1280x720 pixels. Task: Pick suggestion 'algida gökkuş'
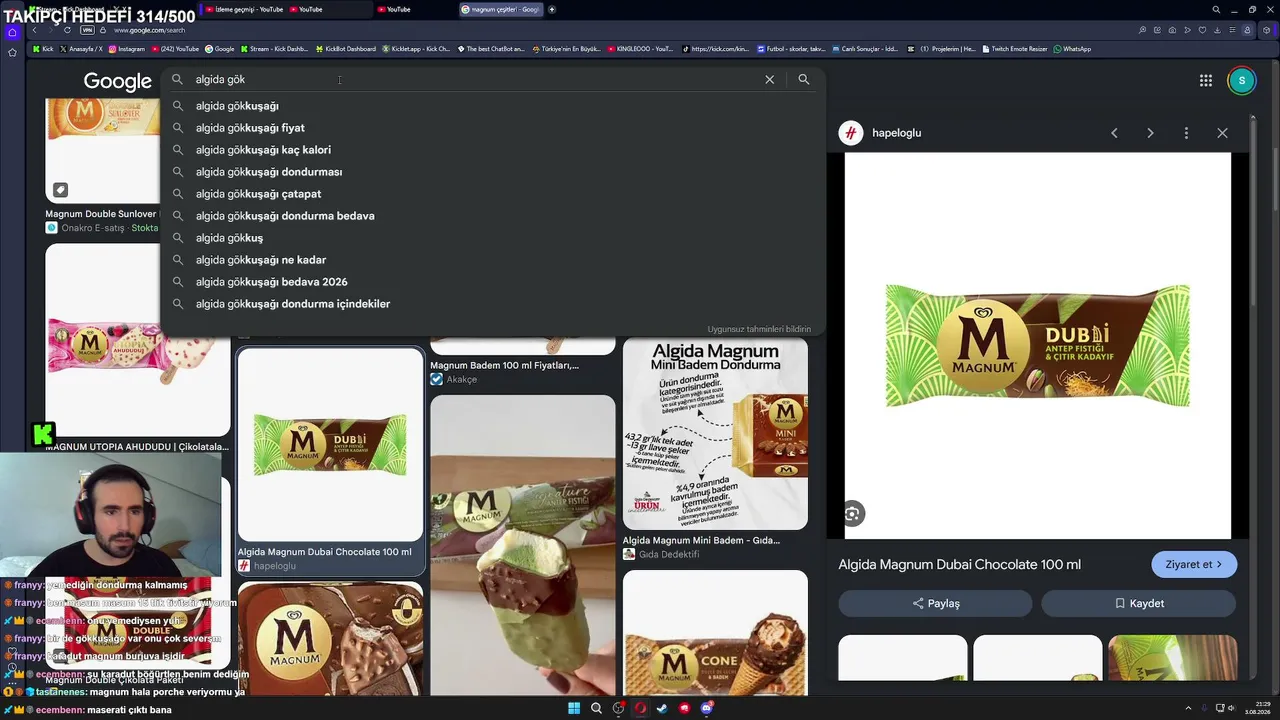pos(493,238)
